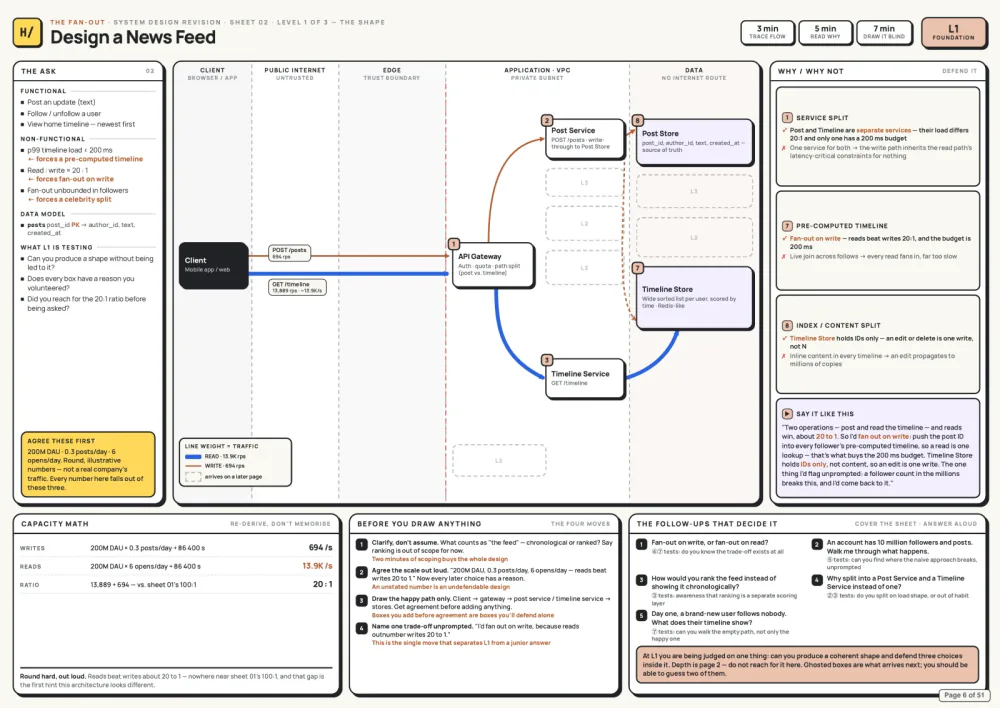The width and height of the screenshot is (1000, 708).
Task: Click follow-up badge 1 about fan-out on write
Action: click(x=642, y=544)
